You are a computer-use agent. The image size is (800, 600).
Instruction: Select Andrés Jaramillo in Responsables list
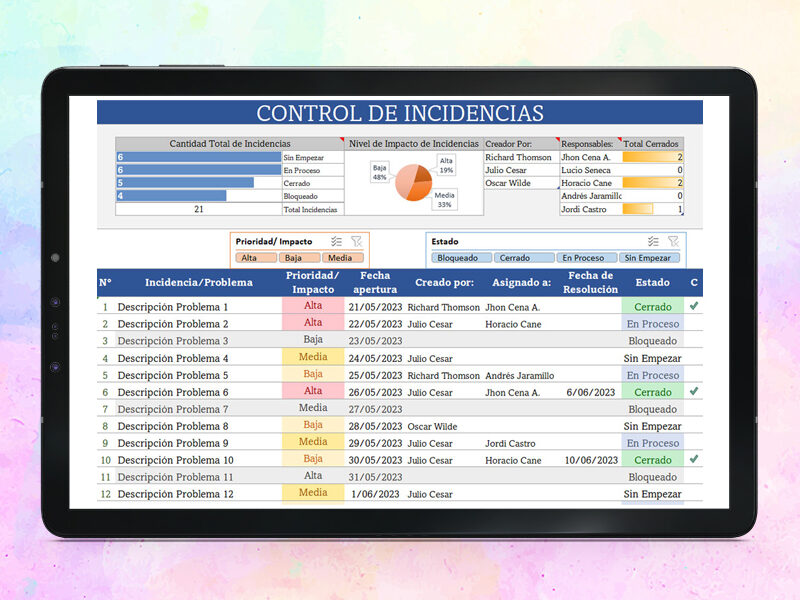coord(591,195)
